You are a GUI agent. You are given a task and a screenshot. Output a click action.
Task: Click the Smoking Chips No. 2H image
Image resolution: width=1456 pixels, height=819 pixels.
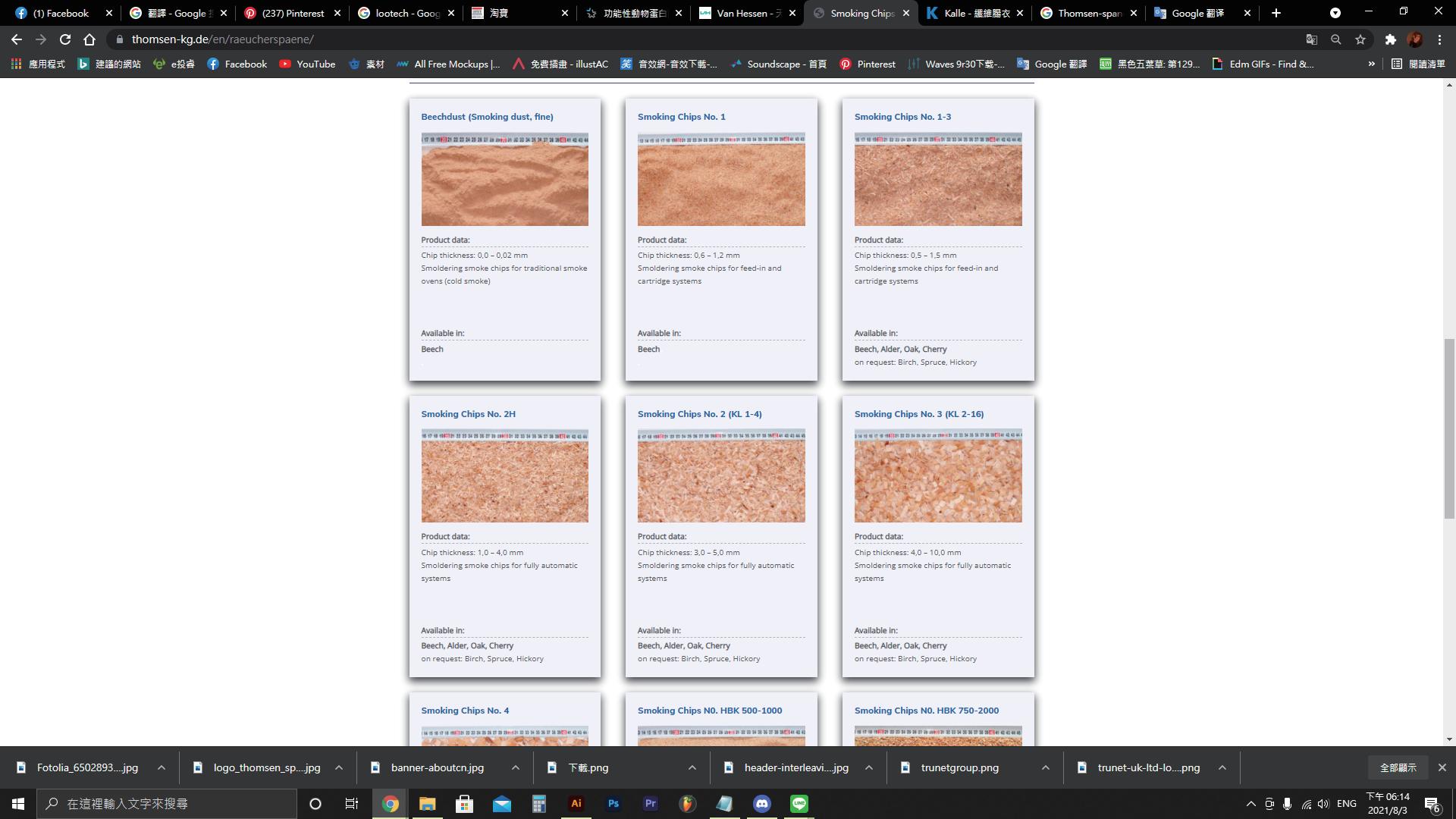click(504, 476)
